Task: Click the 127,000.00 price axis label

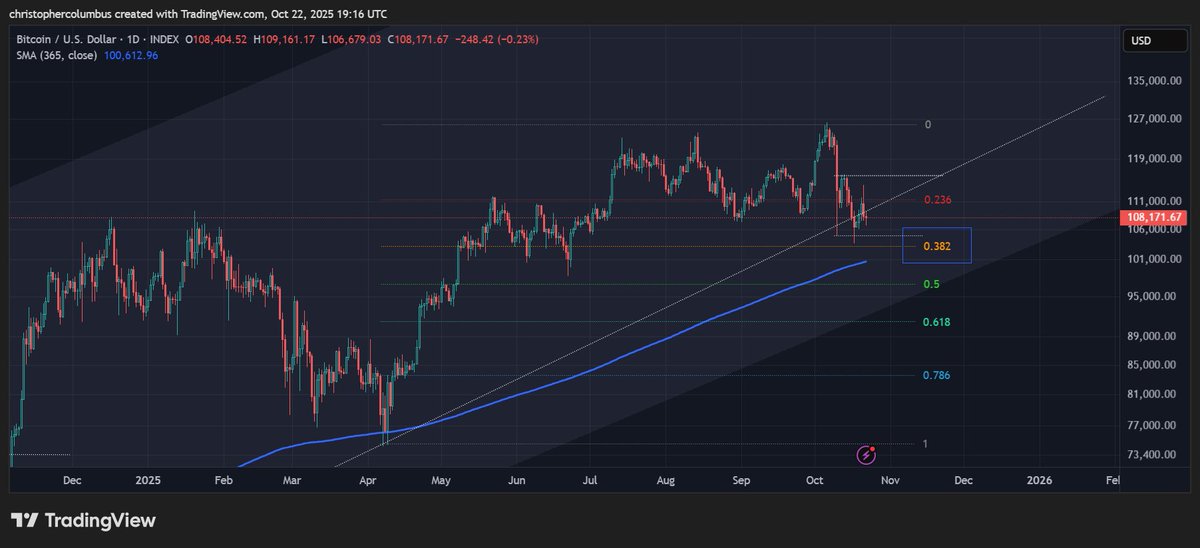Action: [1155, 119]
